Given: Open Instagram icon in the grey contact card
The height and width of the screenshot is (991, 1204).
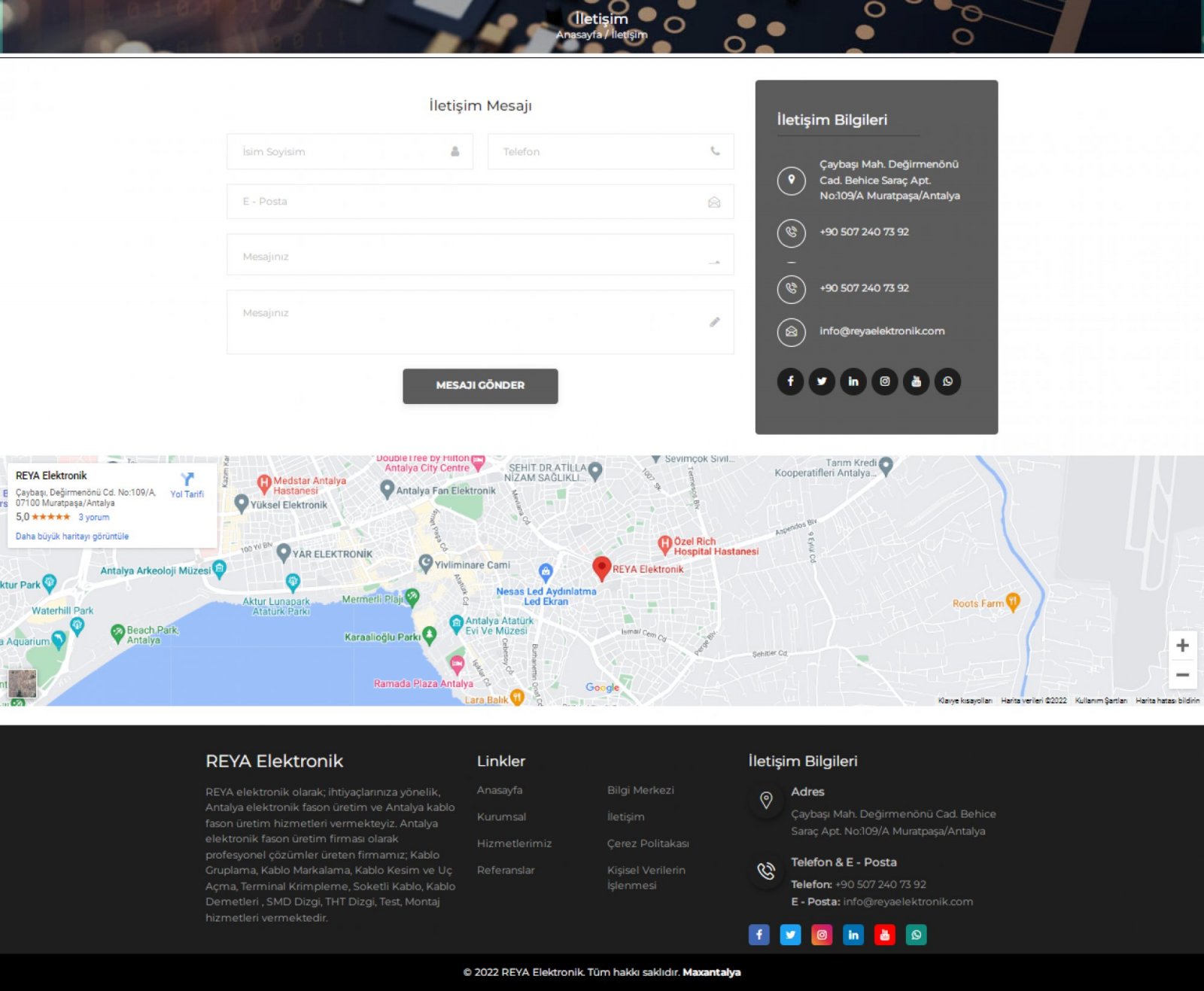Looking at the screenshot, I should [x=885, y=382].
